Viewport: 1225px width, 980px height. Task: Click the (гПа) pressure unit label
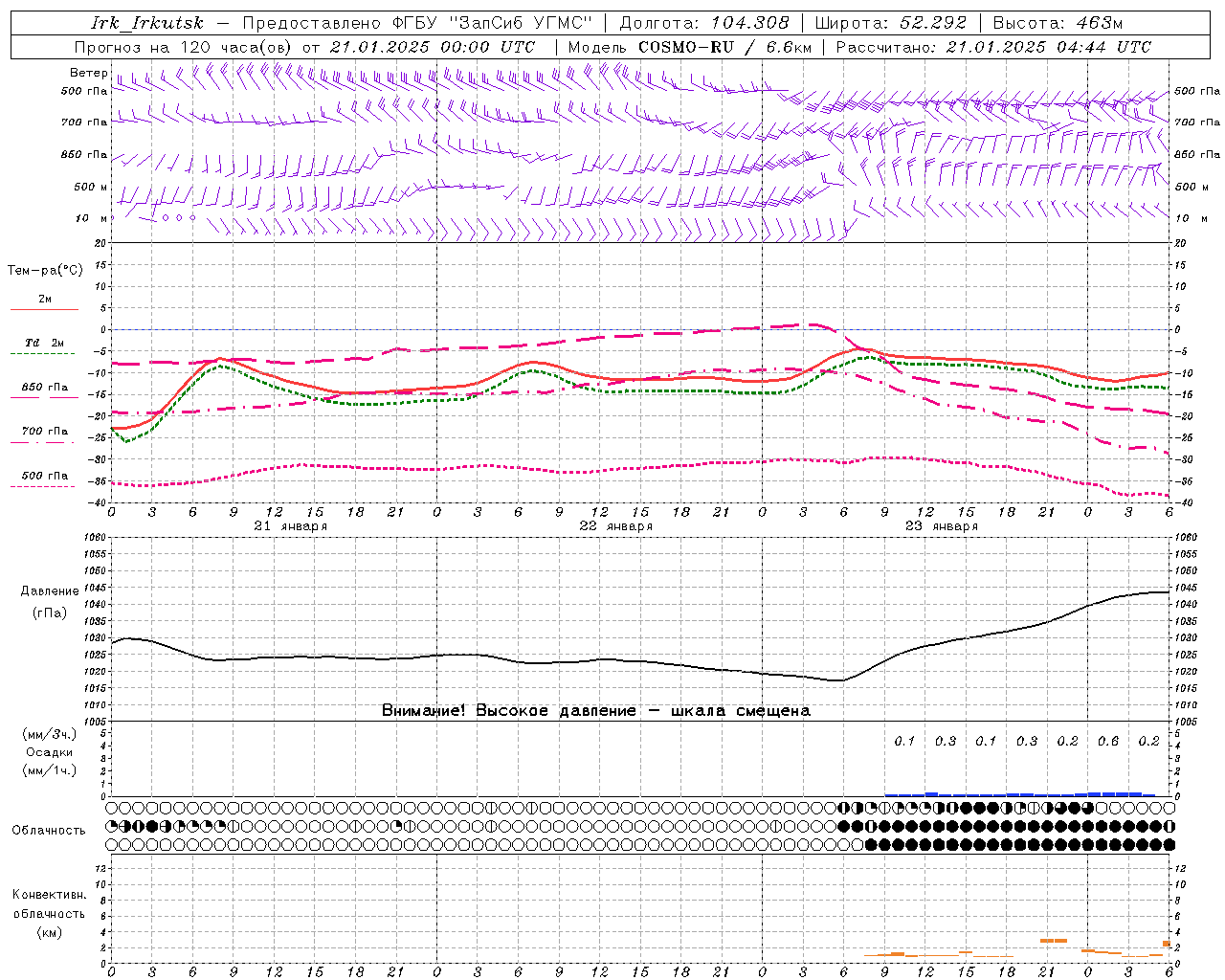tap(50, 613)
